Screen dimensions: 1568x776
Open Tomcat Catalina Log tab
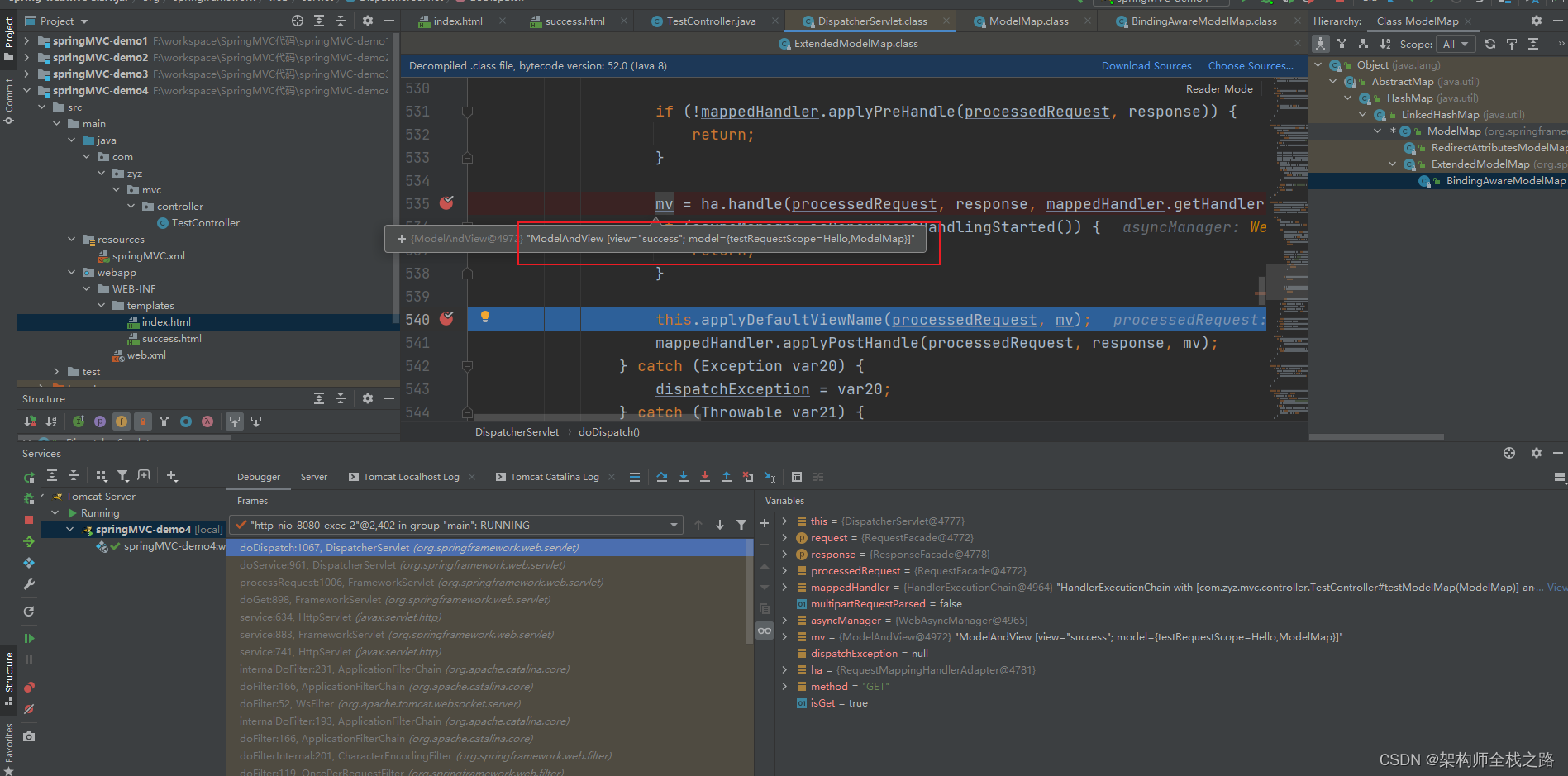pyautogui.click(x=555, y=477)
